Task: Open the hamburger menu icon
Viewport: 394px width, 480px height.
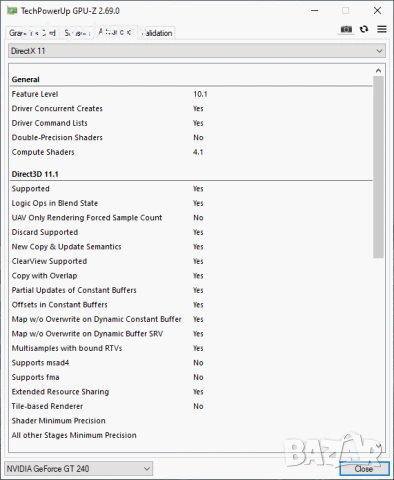Action: pos(382,29)
